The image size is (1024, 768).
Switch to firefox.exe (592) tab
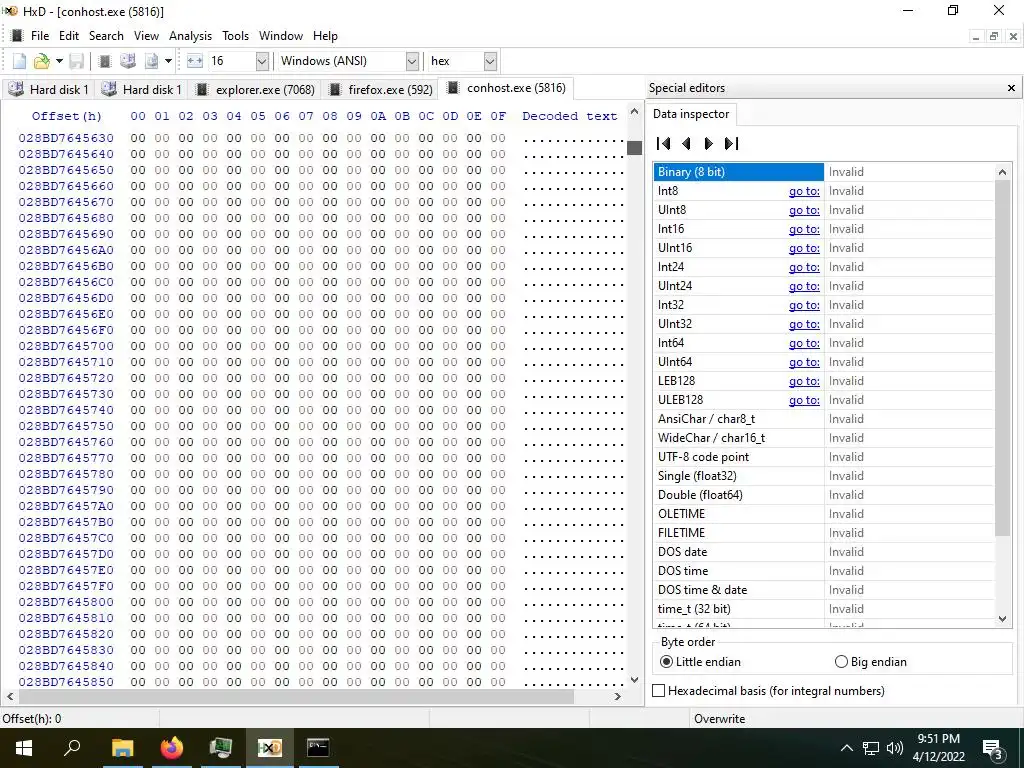pos(381,89)
